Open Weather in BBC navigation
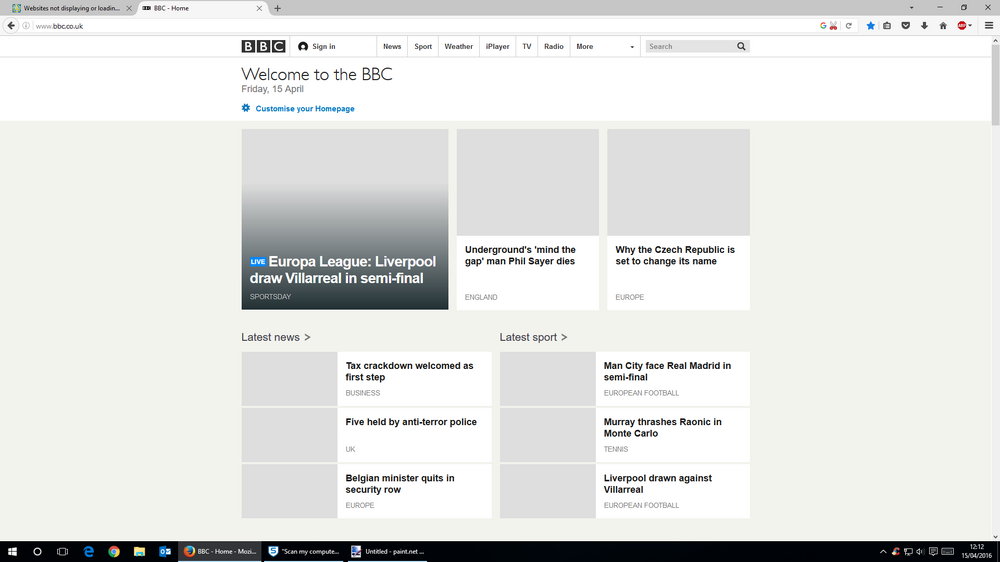 tap(459, 47)
